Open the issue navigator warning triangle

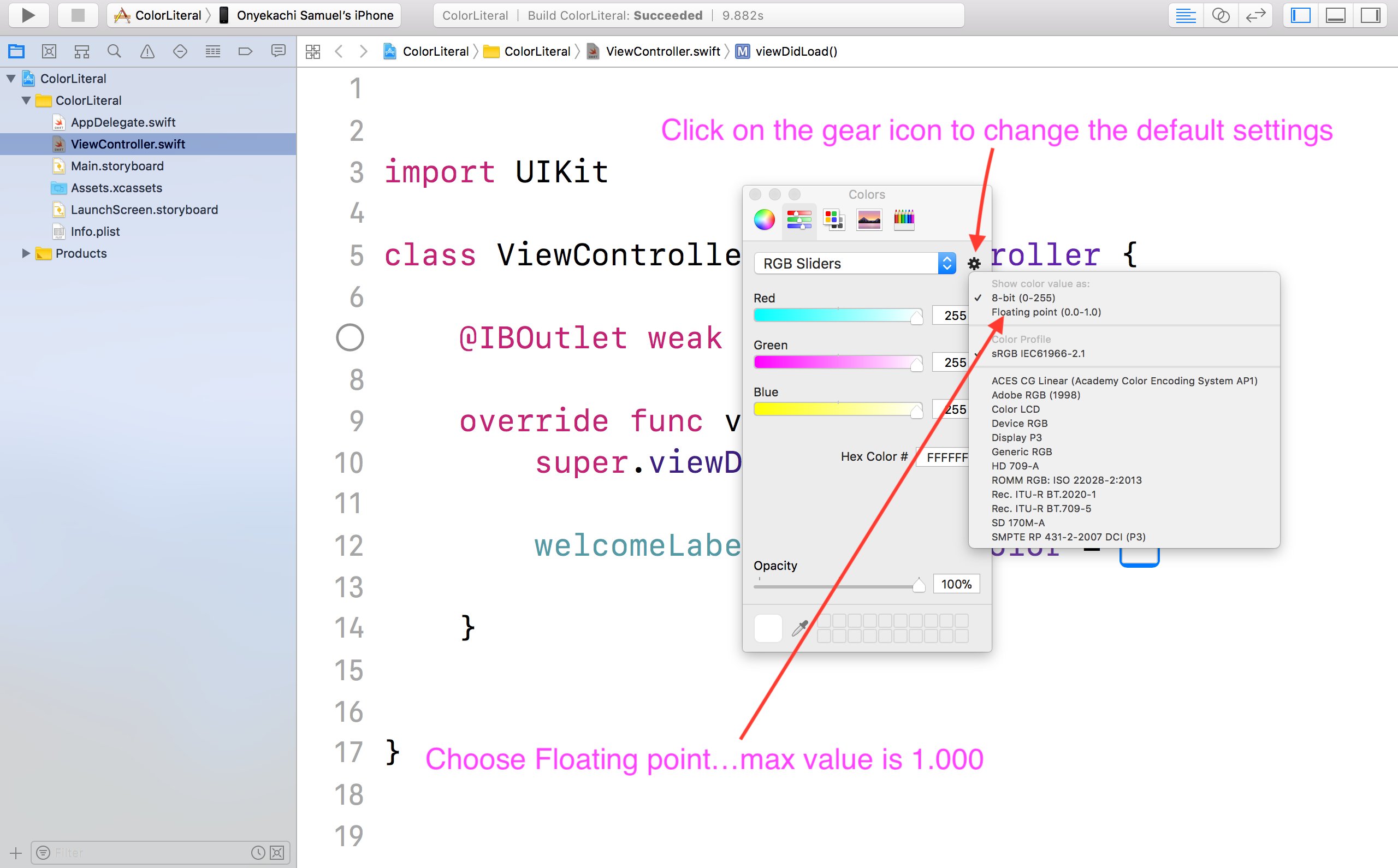pos(147,51)
